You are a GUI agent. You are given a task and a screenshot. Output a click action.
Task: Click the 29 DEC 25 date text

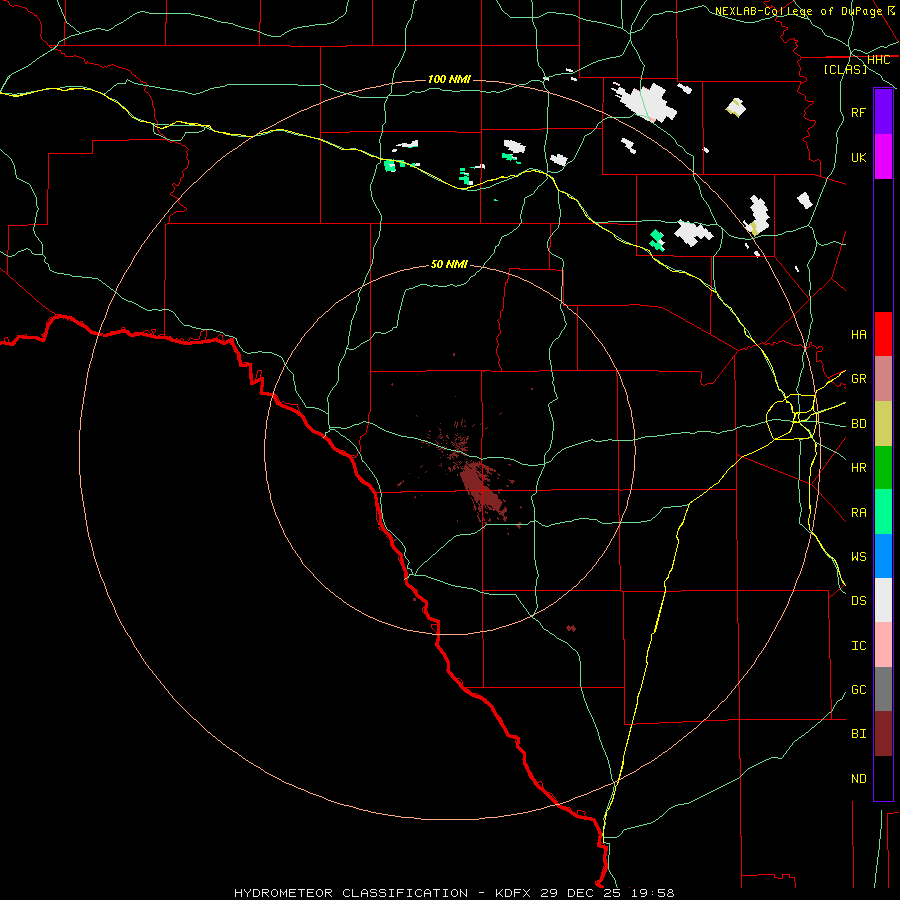580,893
